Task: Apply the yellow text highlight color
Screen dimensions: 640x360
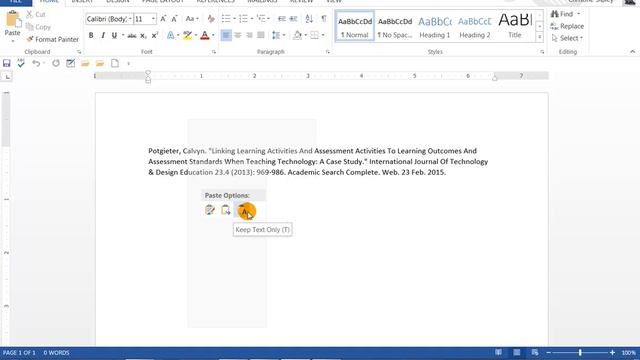Action: pyautogui.click(x=187, y=36)
